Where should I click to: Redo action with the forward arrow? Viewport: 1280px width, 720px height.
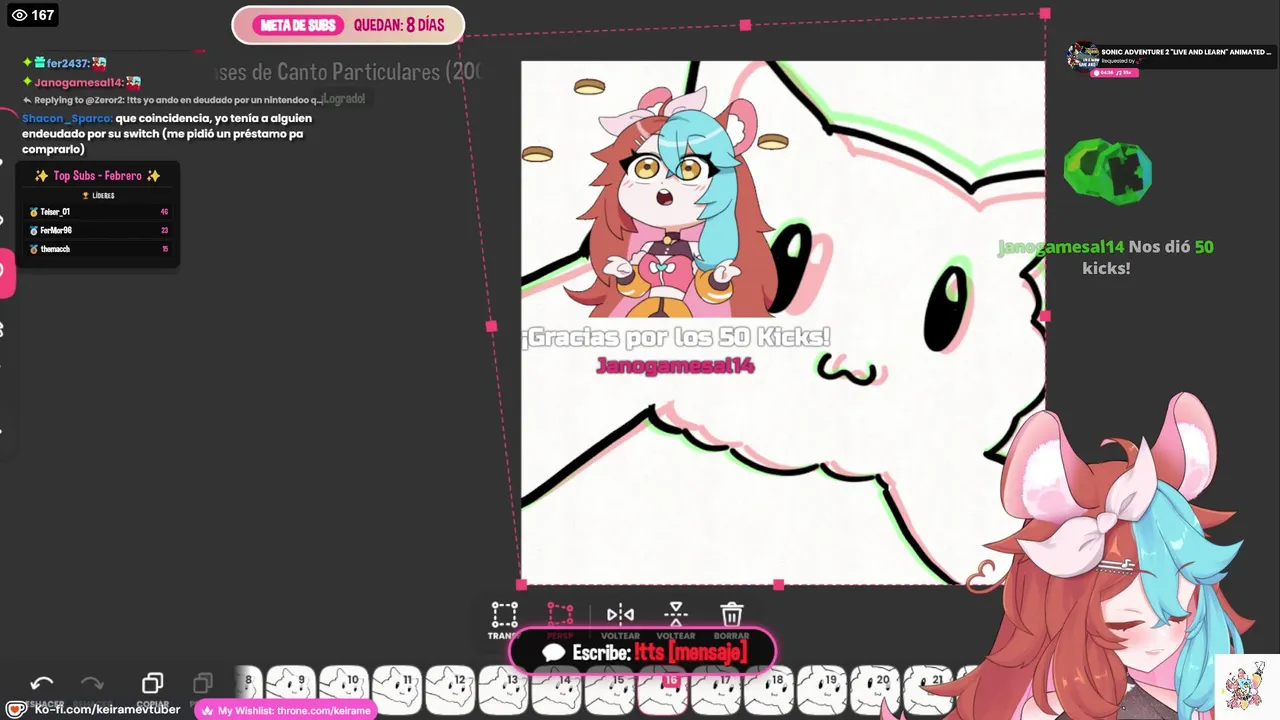92,683
